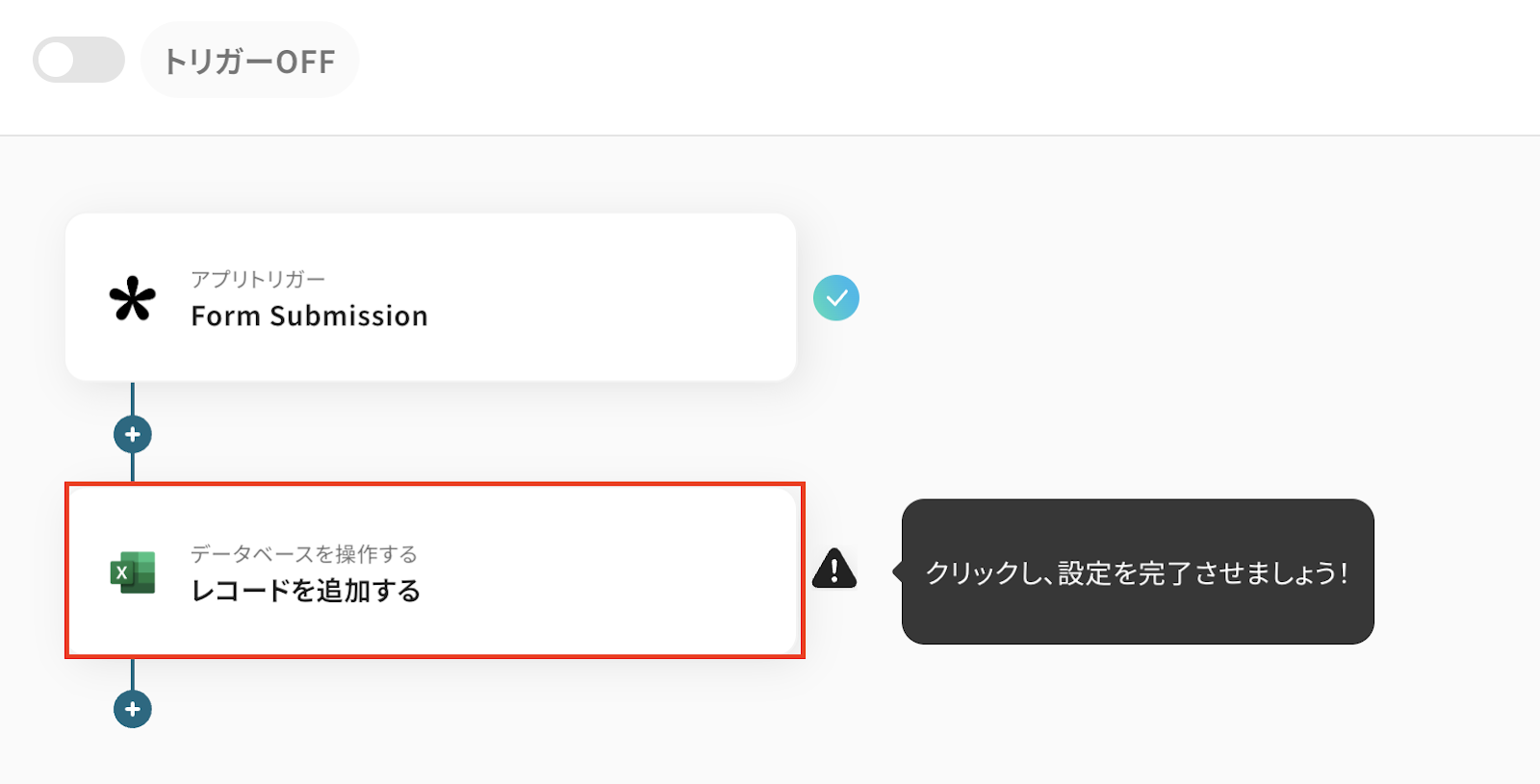This screenshot has height=784, width=1540.
Task: Select the データベースを操作する label text
Action: tap(303, 554)
